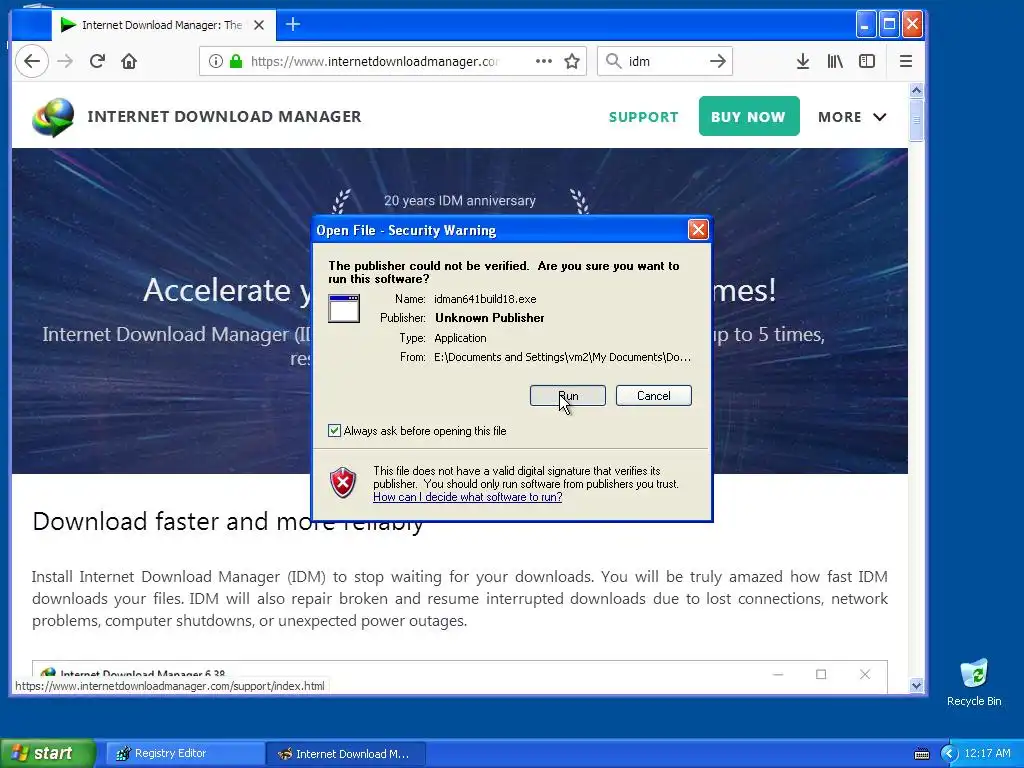Expand the MORE navigation dropdown

pyautogui.click(x=852, y=117)
